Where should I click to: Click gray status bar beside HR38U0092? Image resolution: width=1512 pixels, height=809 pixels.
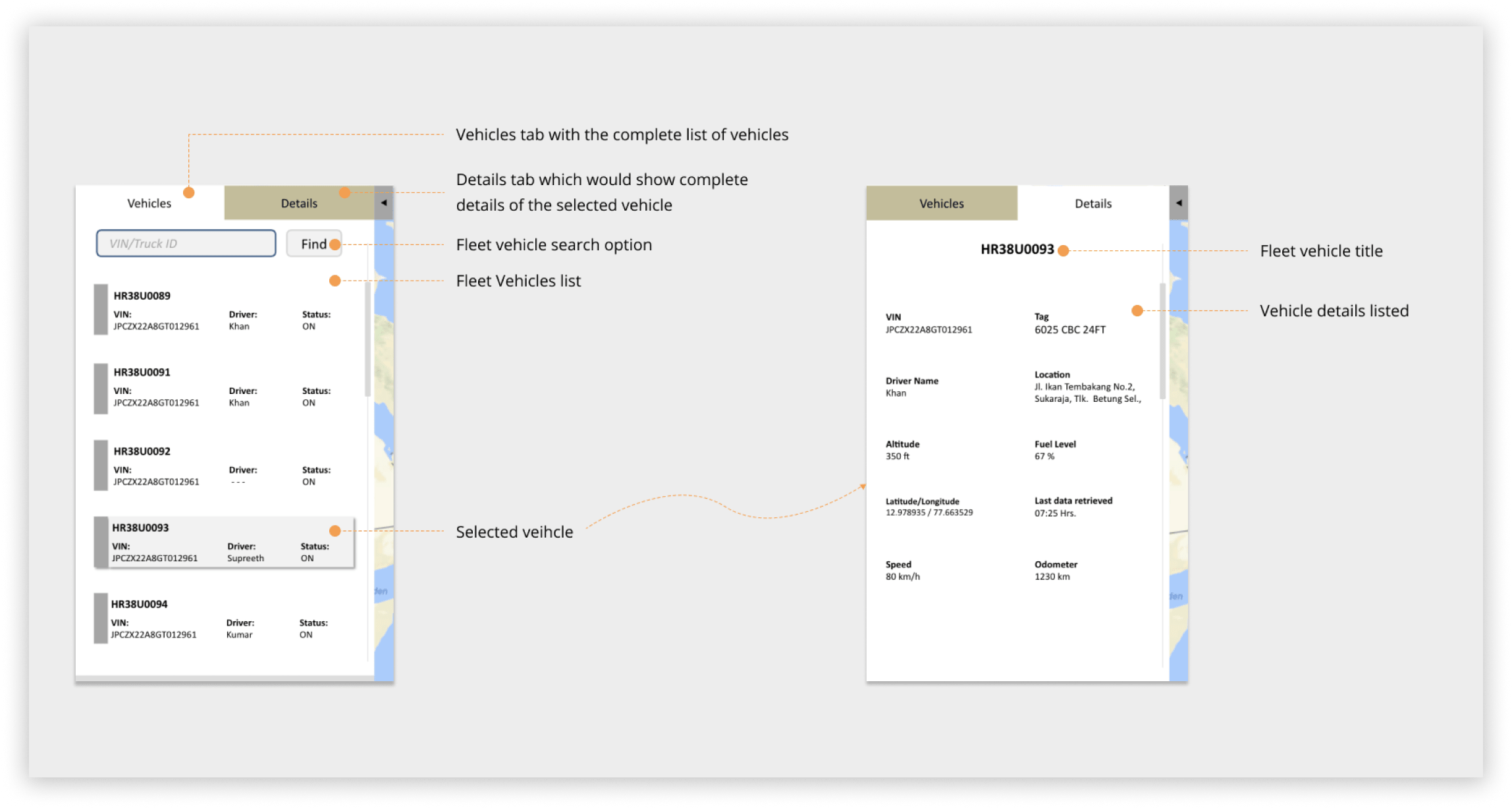[101, 465]
